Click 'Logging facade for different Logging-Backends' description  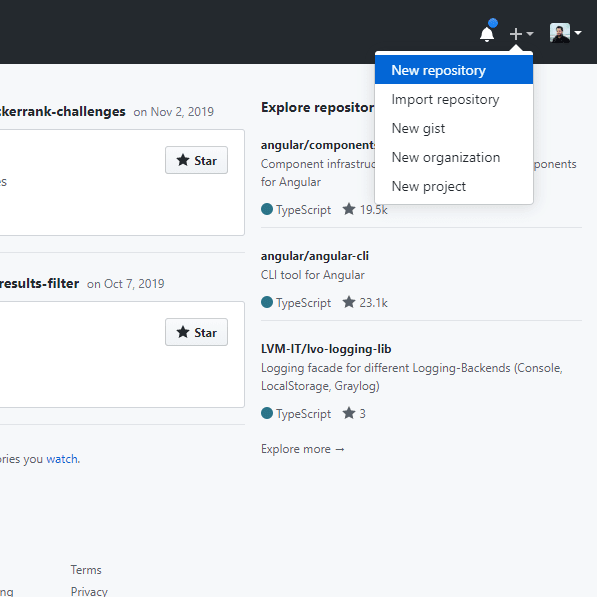(x=412, y=377)
